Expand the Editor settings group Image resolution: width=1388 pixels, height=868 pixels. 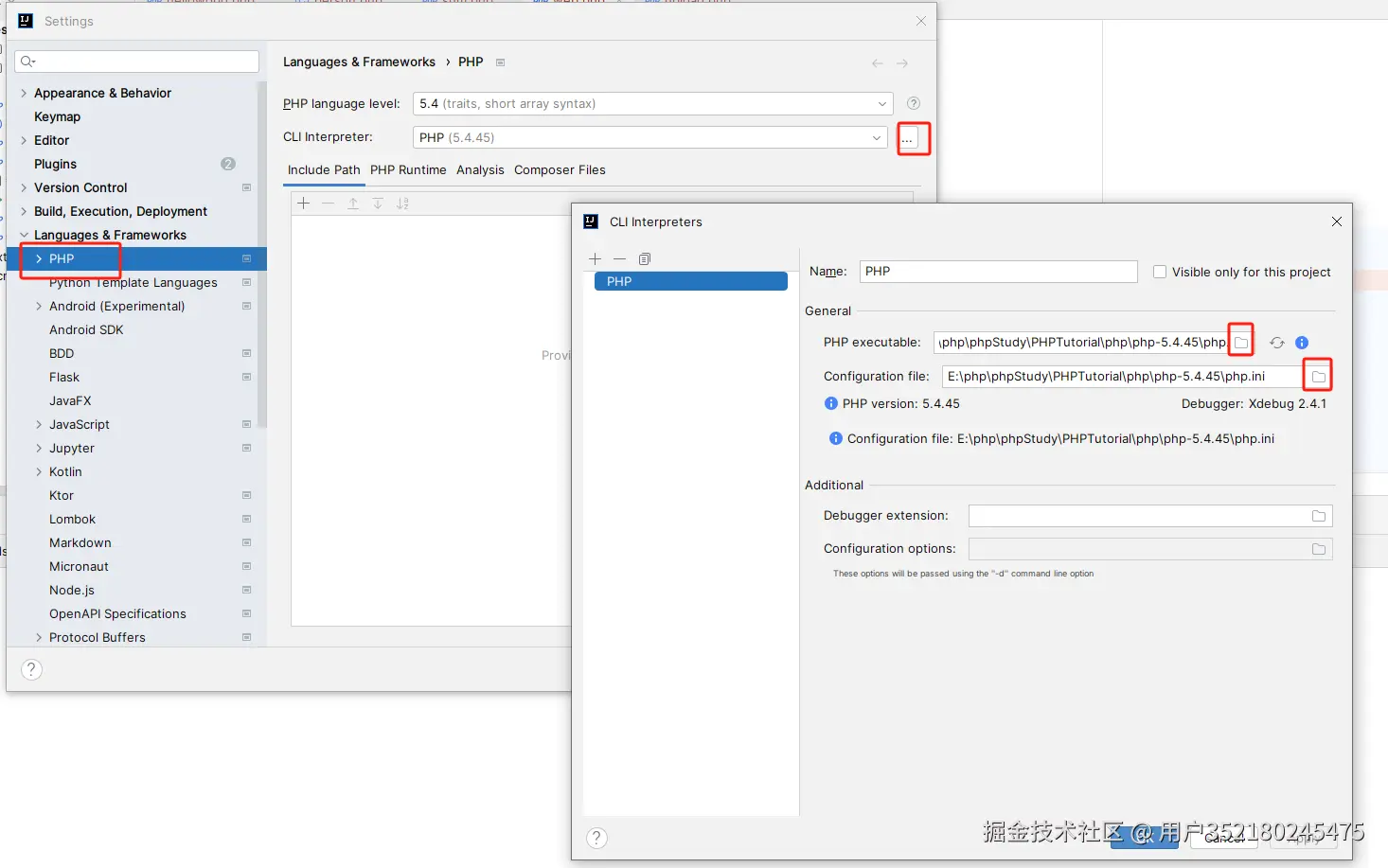24,140
